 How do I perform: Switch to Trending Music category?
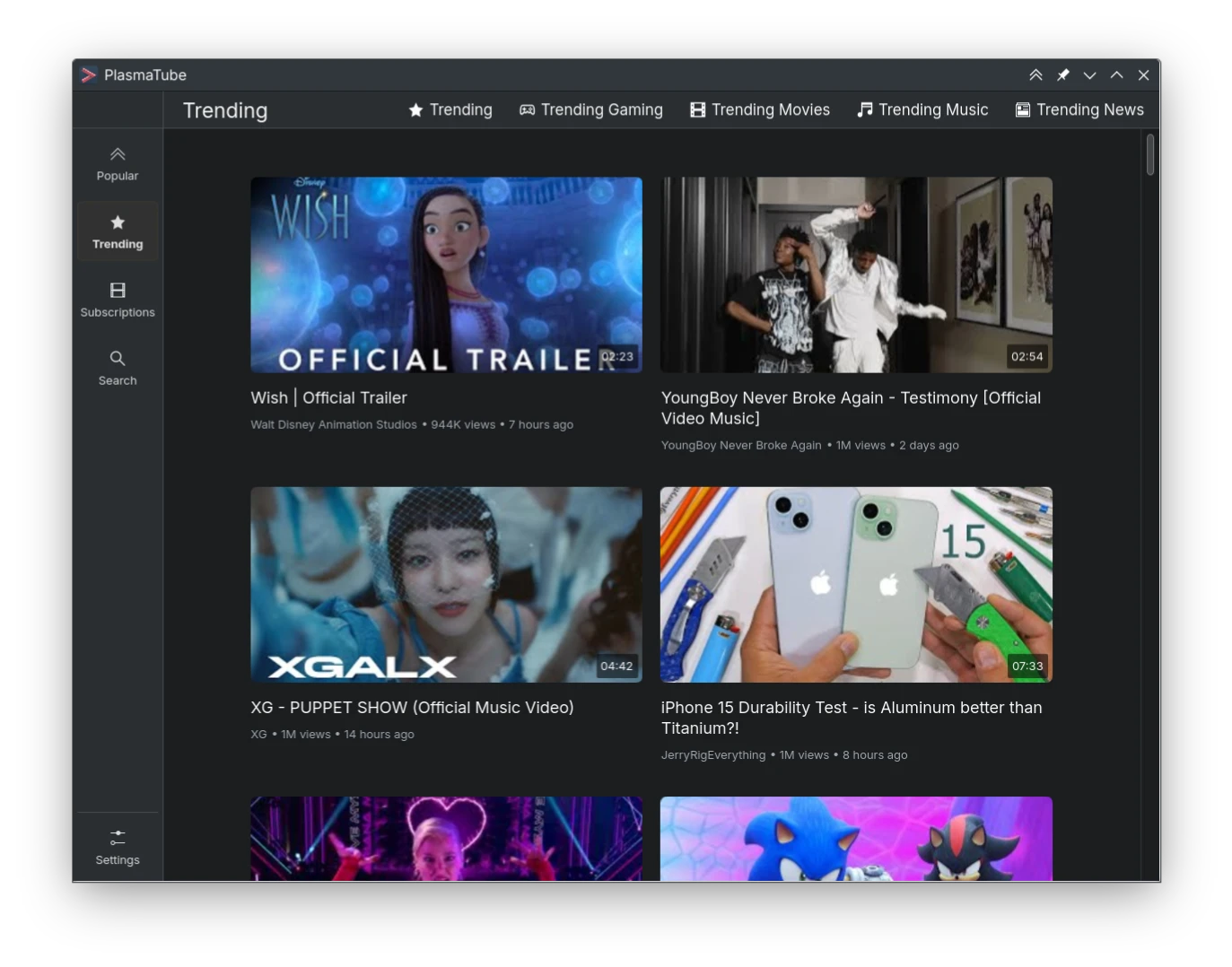click(922, 109)
